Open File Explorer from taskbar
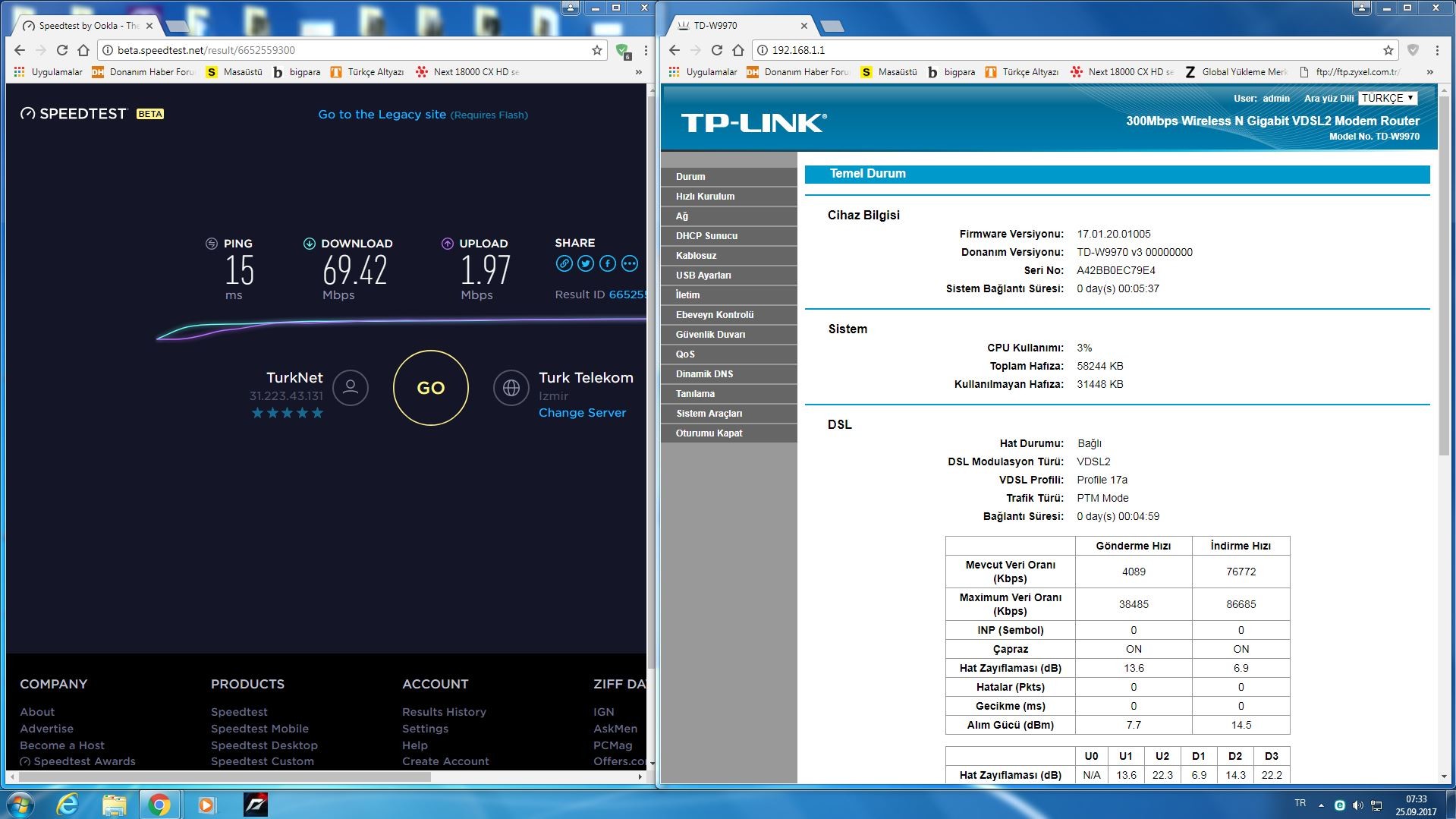This screenshot has width=1456, height=819. click(114, 804)
